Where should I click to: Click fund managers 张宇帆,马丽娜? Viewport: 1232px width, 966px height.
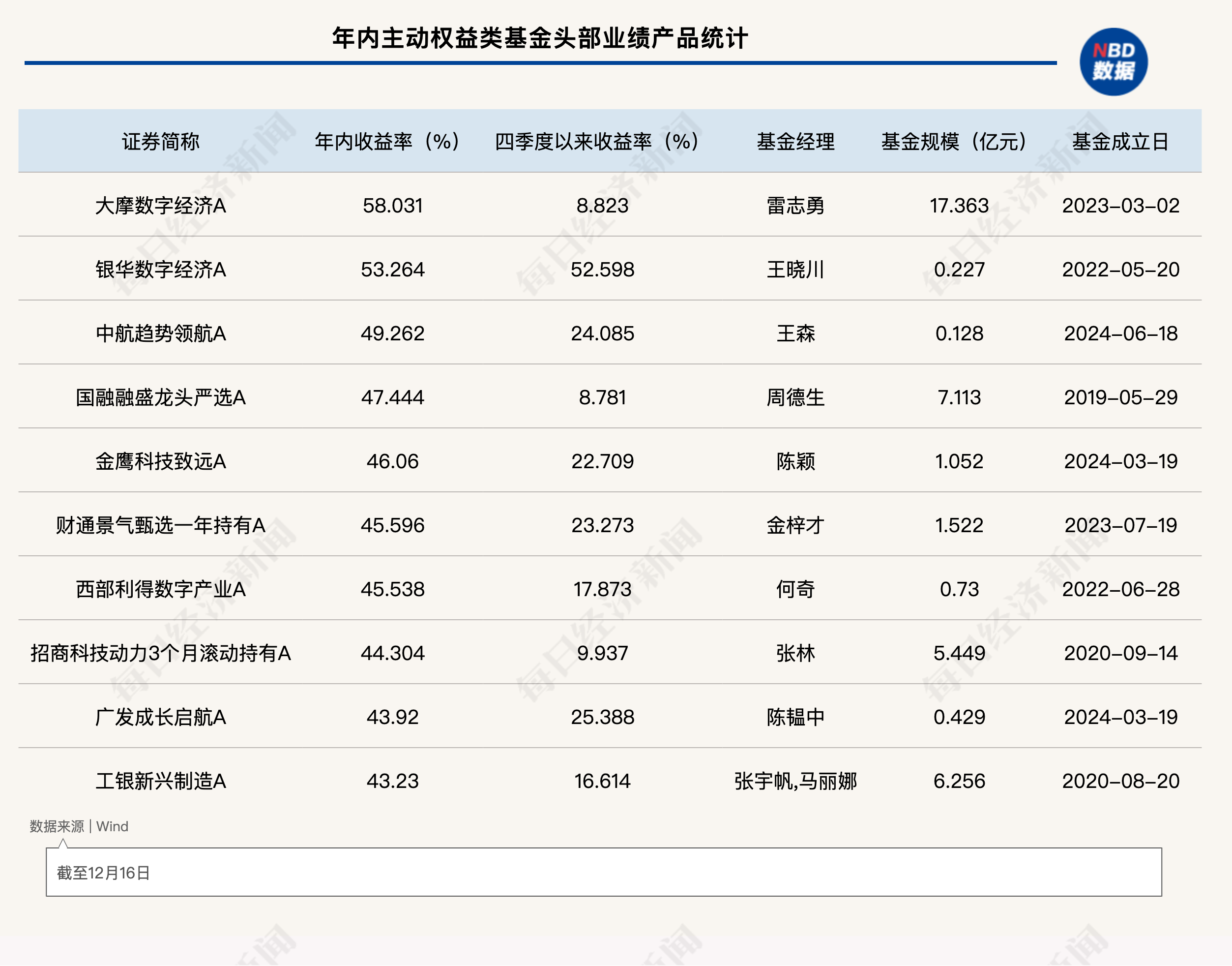795,781
